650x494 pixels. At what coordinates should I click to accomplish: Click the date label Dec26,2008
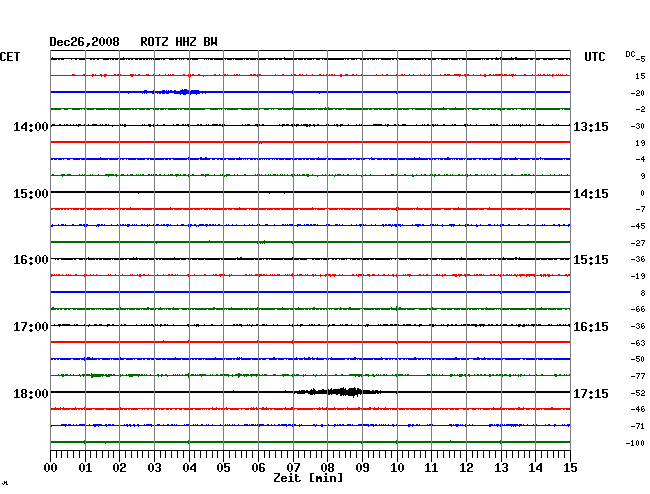84,42
